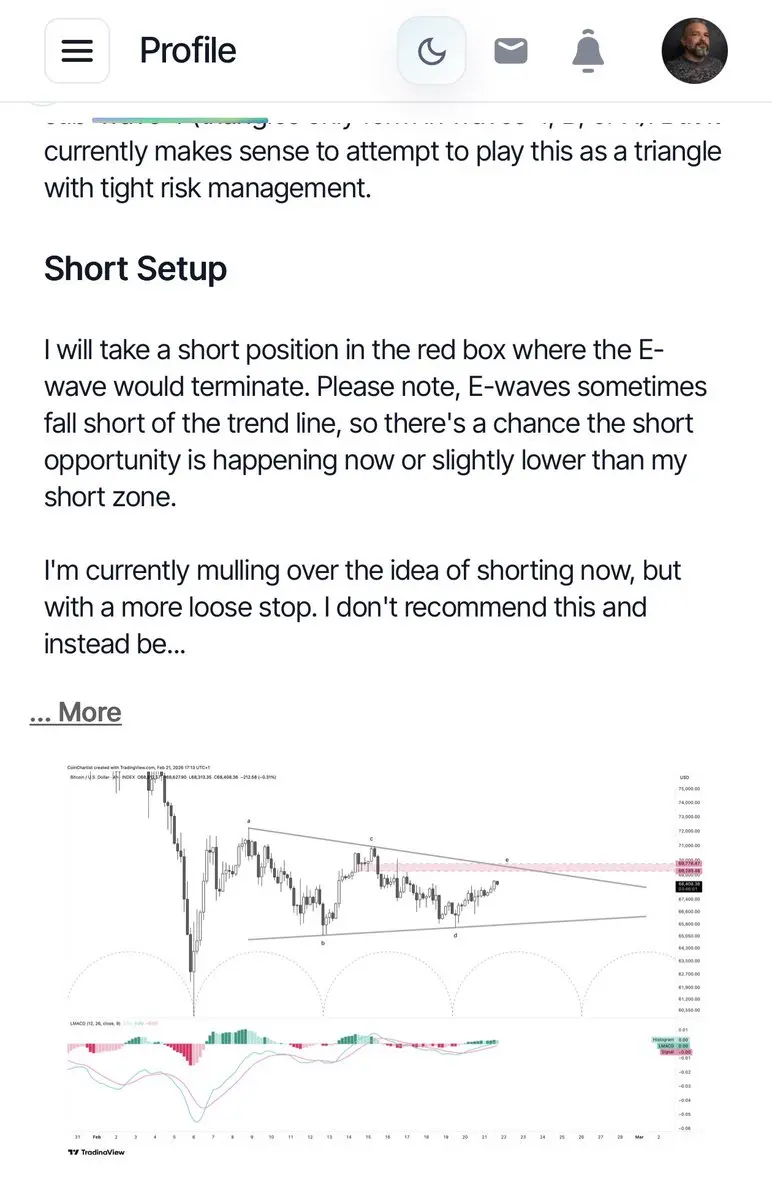The height and width of the screenshot is (1200, 772).
Task: Toggle dark mode with moon icon
Action: click(x=431, y=50)
